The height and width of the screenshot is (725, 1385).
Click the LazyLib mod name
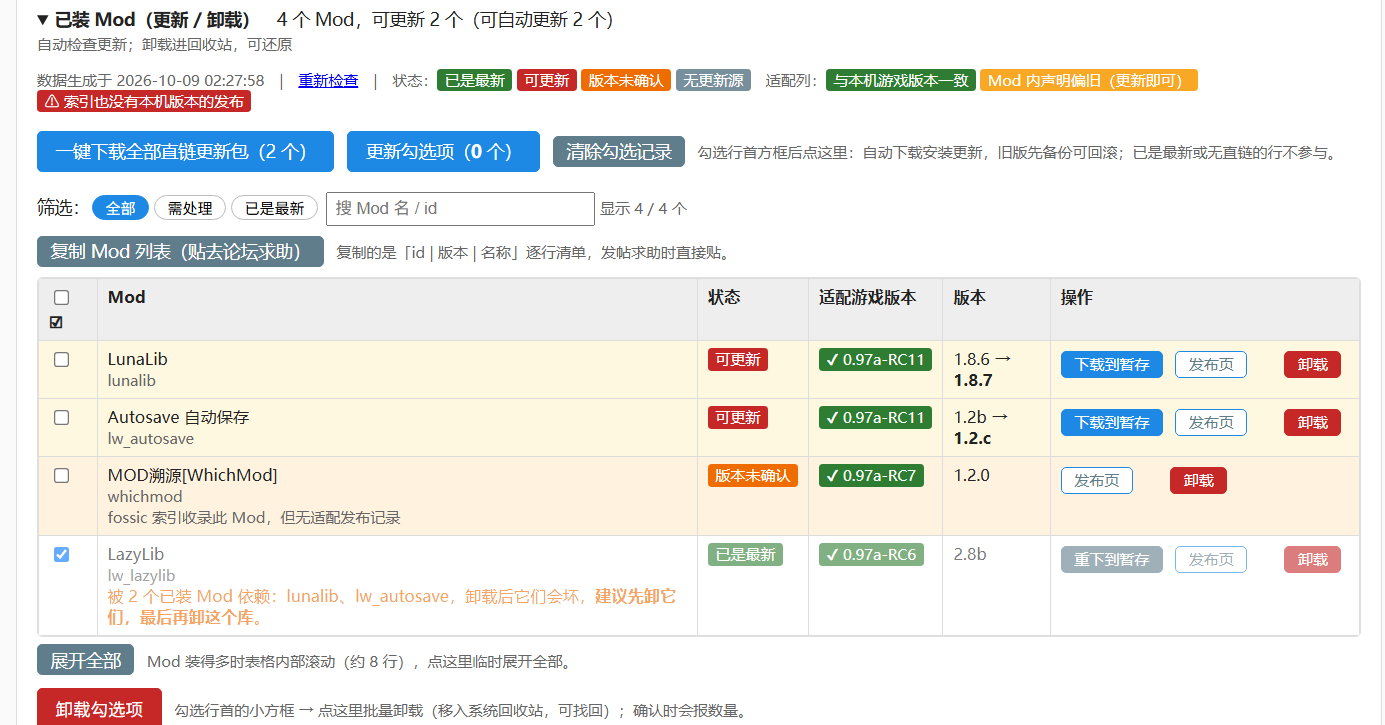[136, 554]
